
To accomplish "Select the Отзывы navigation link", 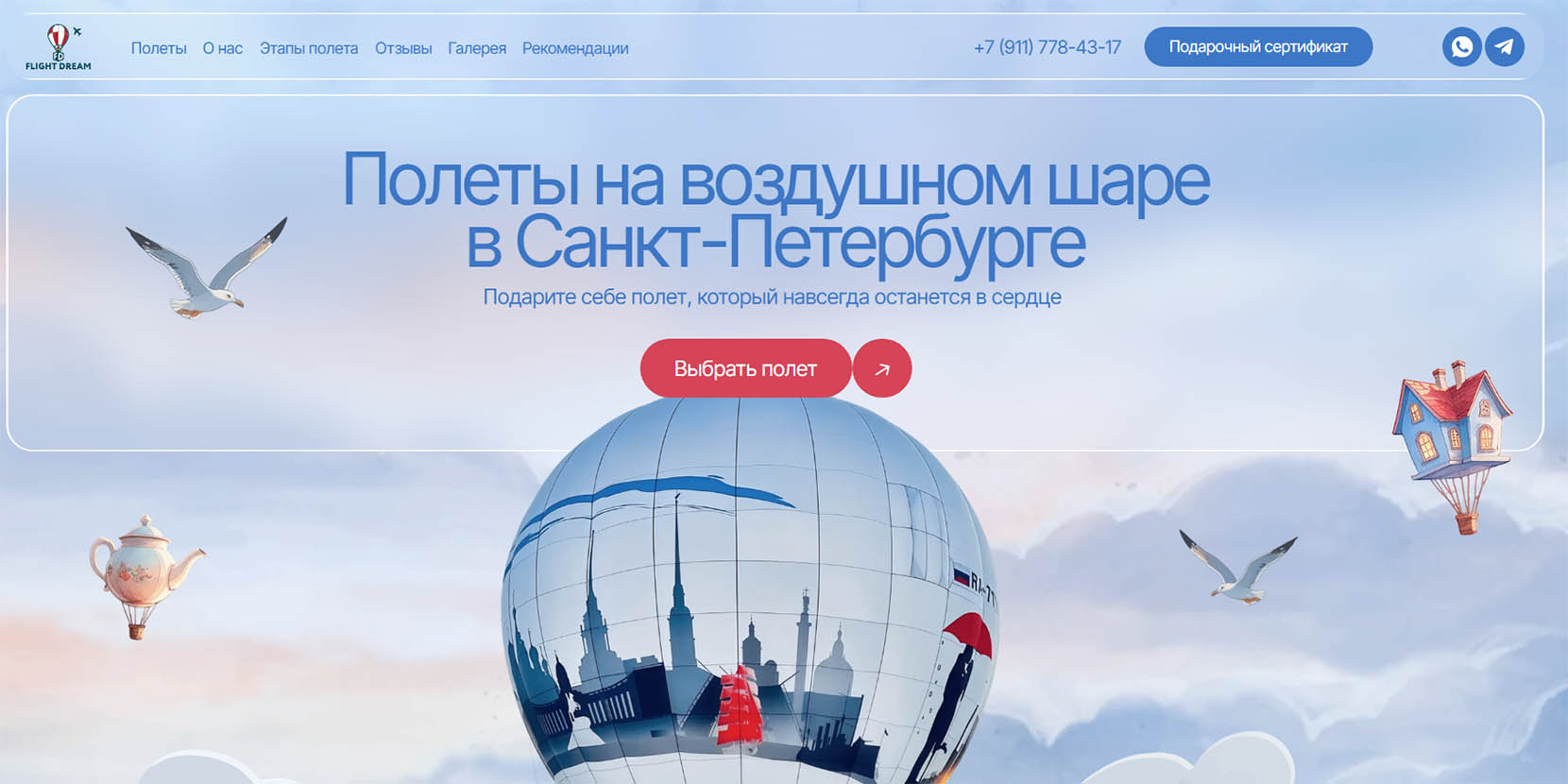I will tap(403, 48).
